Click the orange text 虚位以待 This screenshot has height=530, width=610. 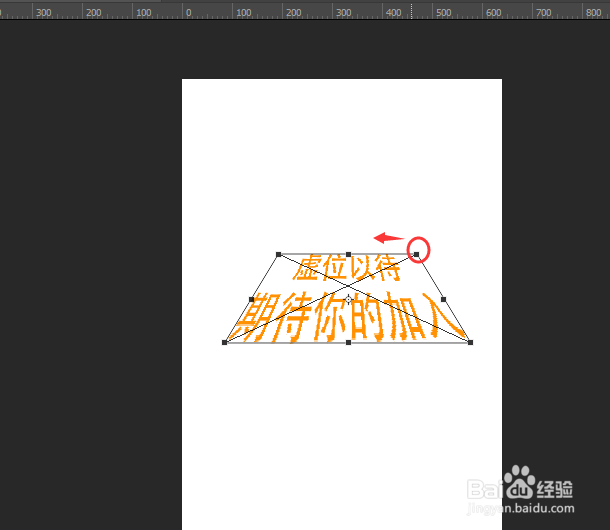(347, 268)
